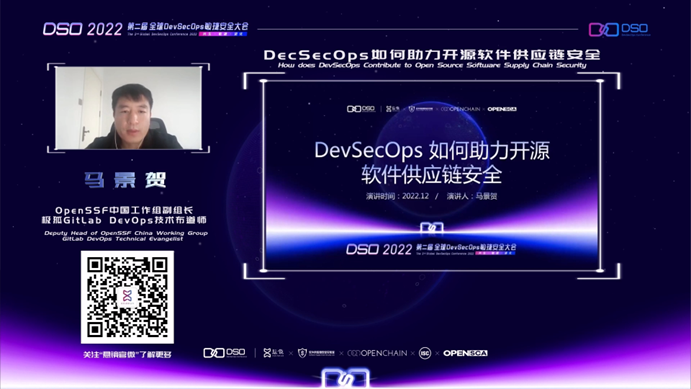The width and height of the screenshot is (691, 389).
Task: Click the chain-link emblem at bottom center
Action: [x=346, y=378]
